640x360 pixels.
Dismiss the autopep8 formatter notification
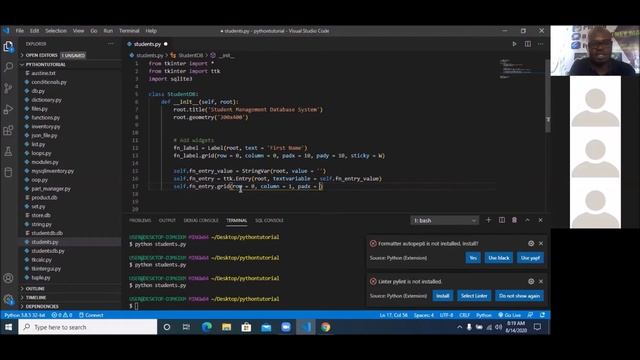click(541, 243)
